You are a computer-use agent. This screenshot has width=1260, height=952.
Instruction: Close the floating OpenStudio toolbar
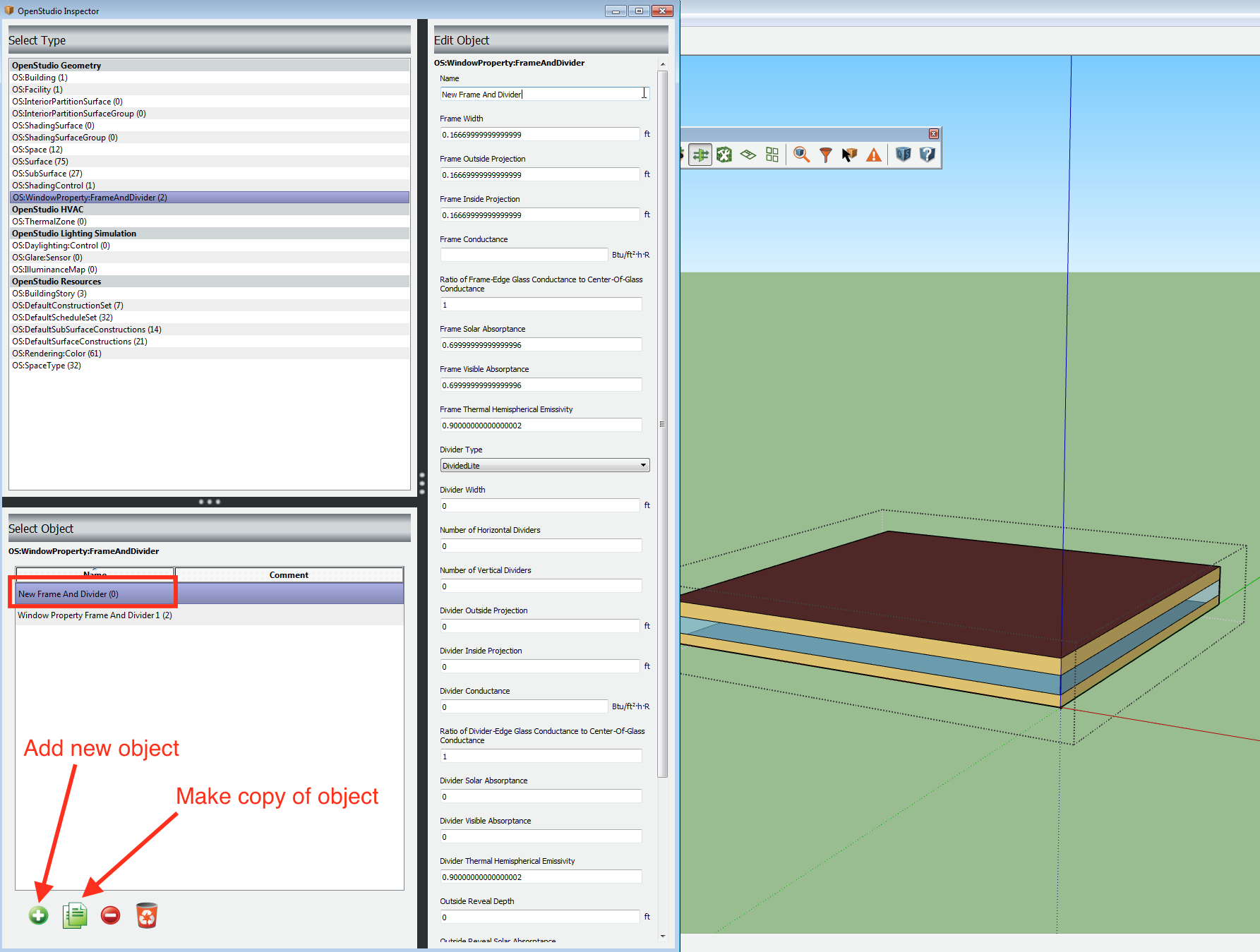[x=933, y=134]
